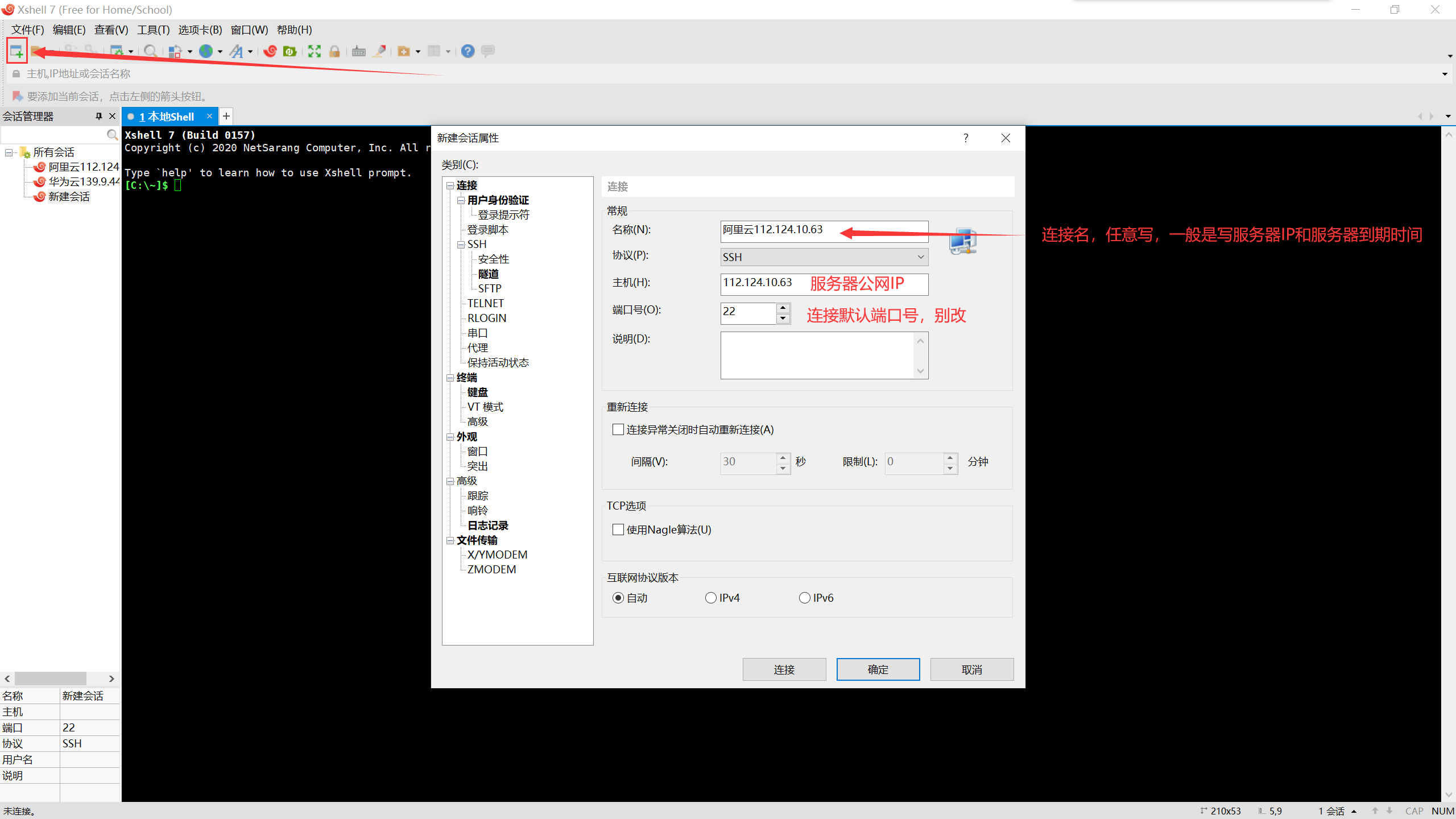Collapse 文件传输 category node

[450, 540]
